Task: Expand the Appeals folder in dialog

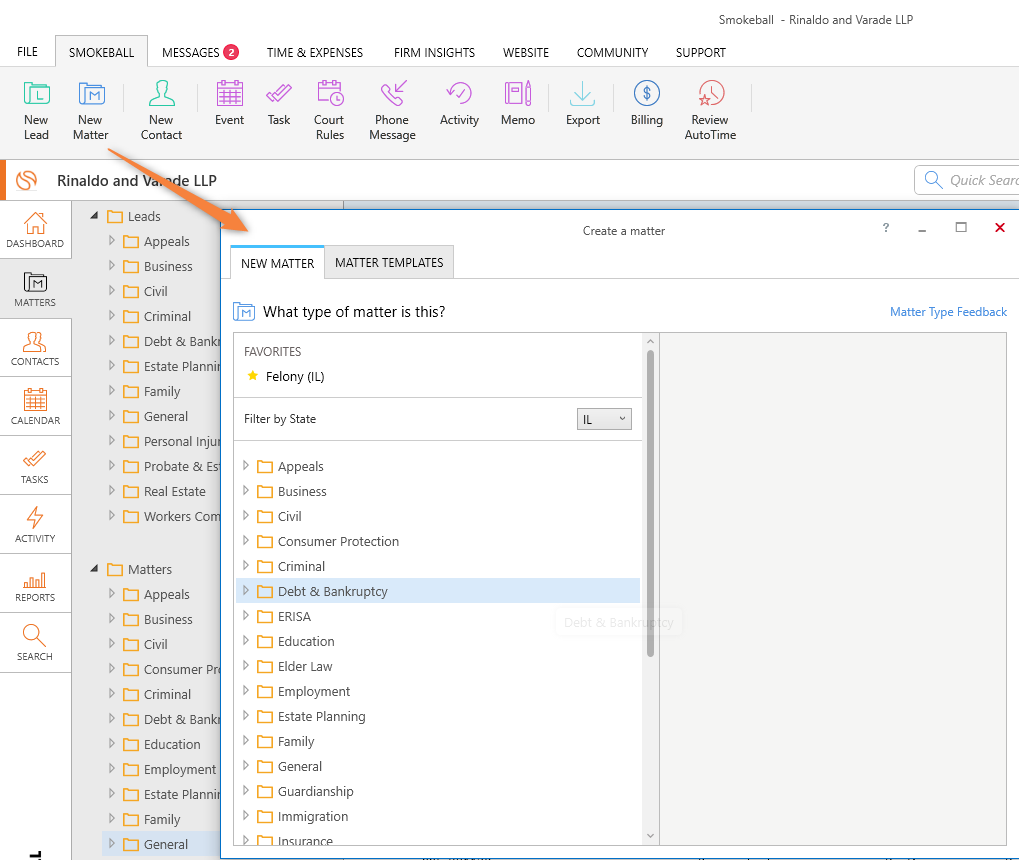Action: pos(246,465)
